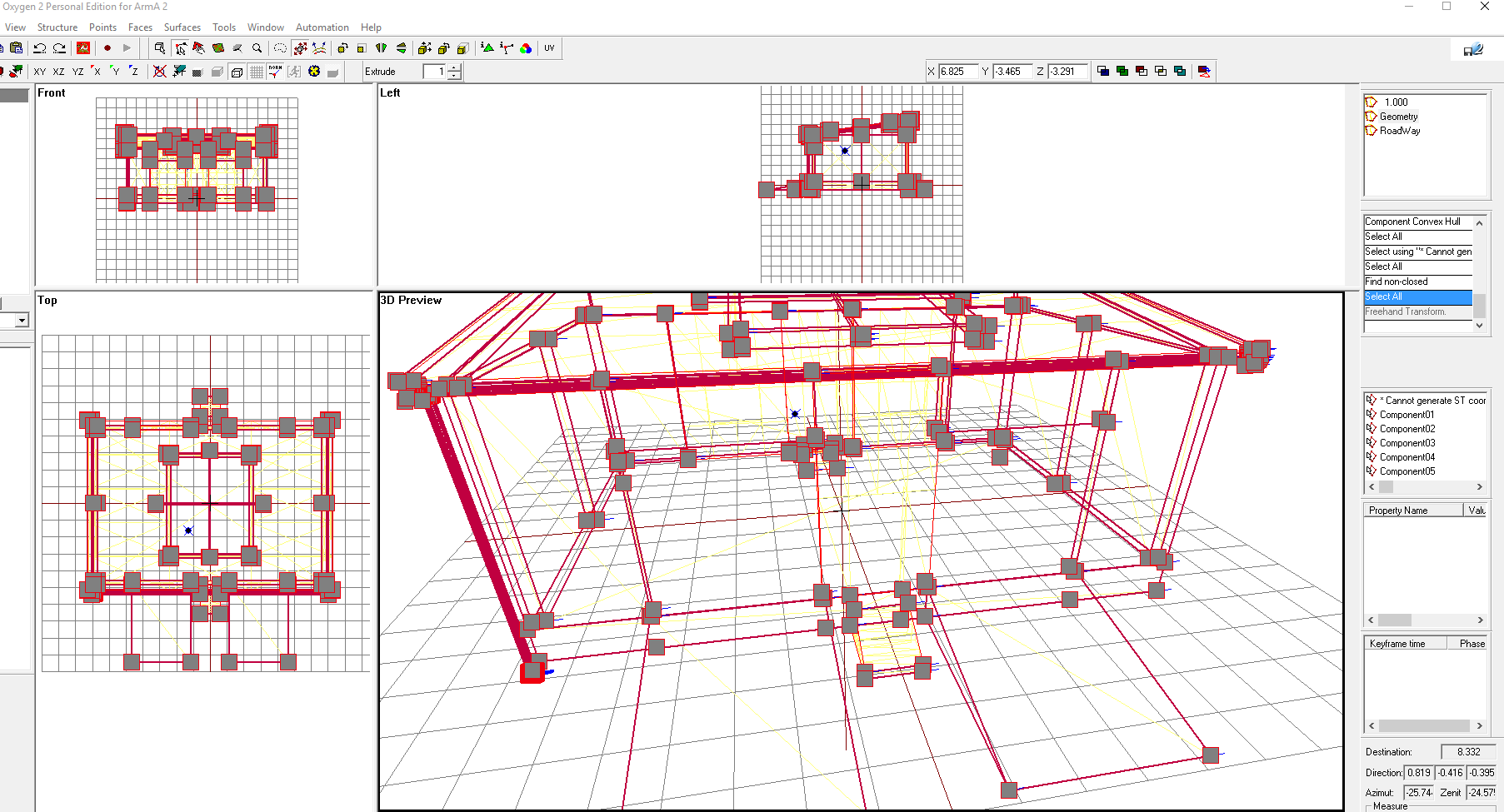Select the RoadWay LOD

1400,131
